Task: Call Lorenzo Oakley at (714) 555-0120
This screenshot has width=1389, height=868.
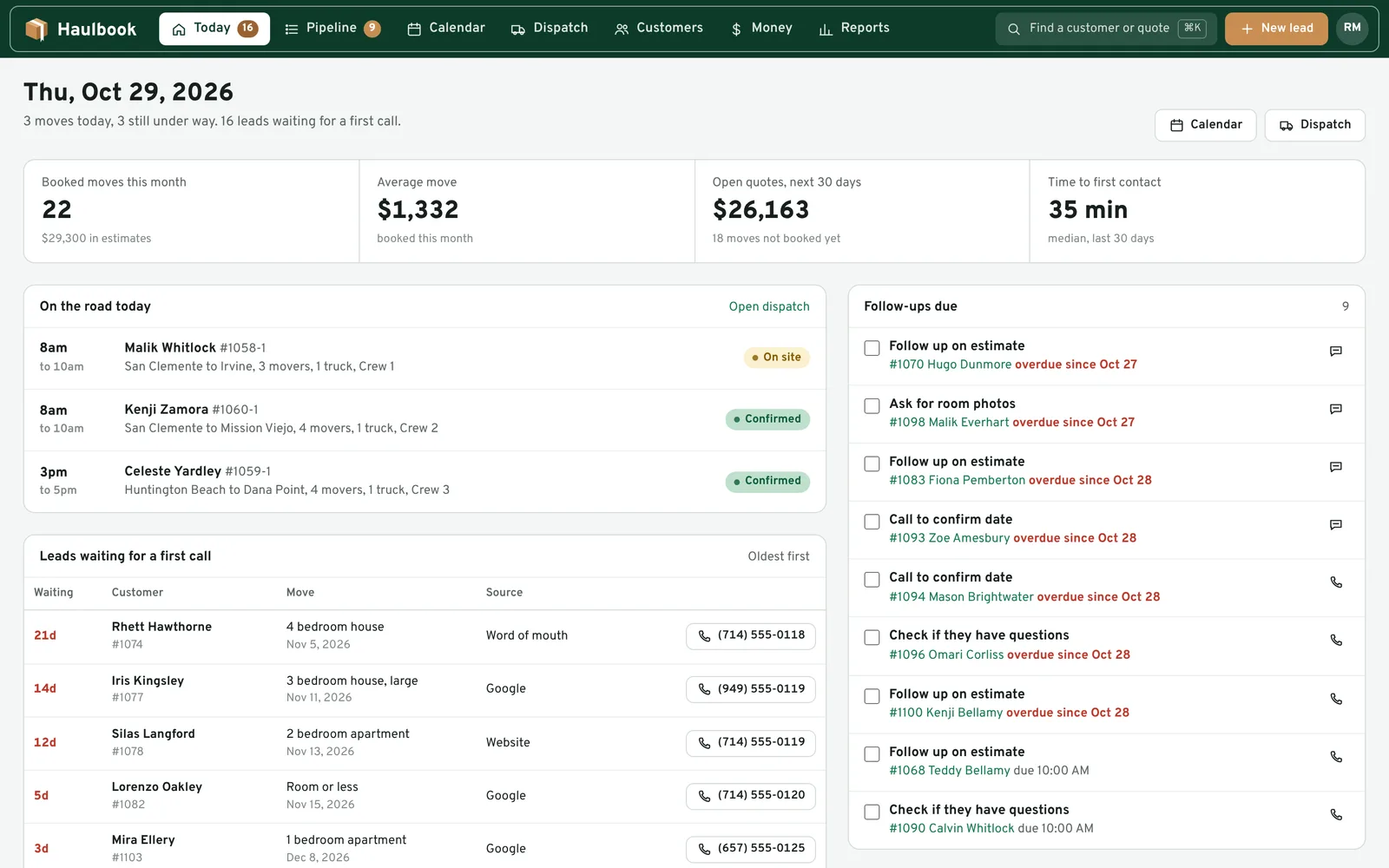Action: 751,795
